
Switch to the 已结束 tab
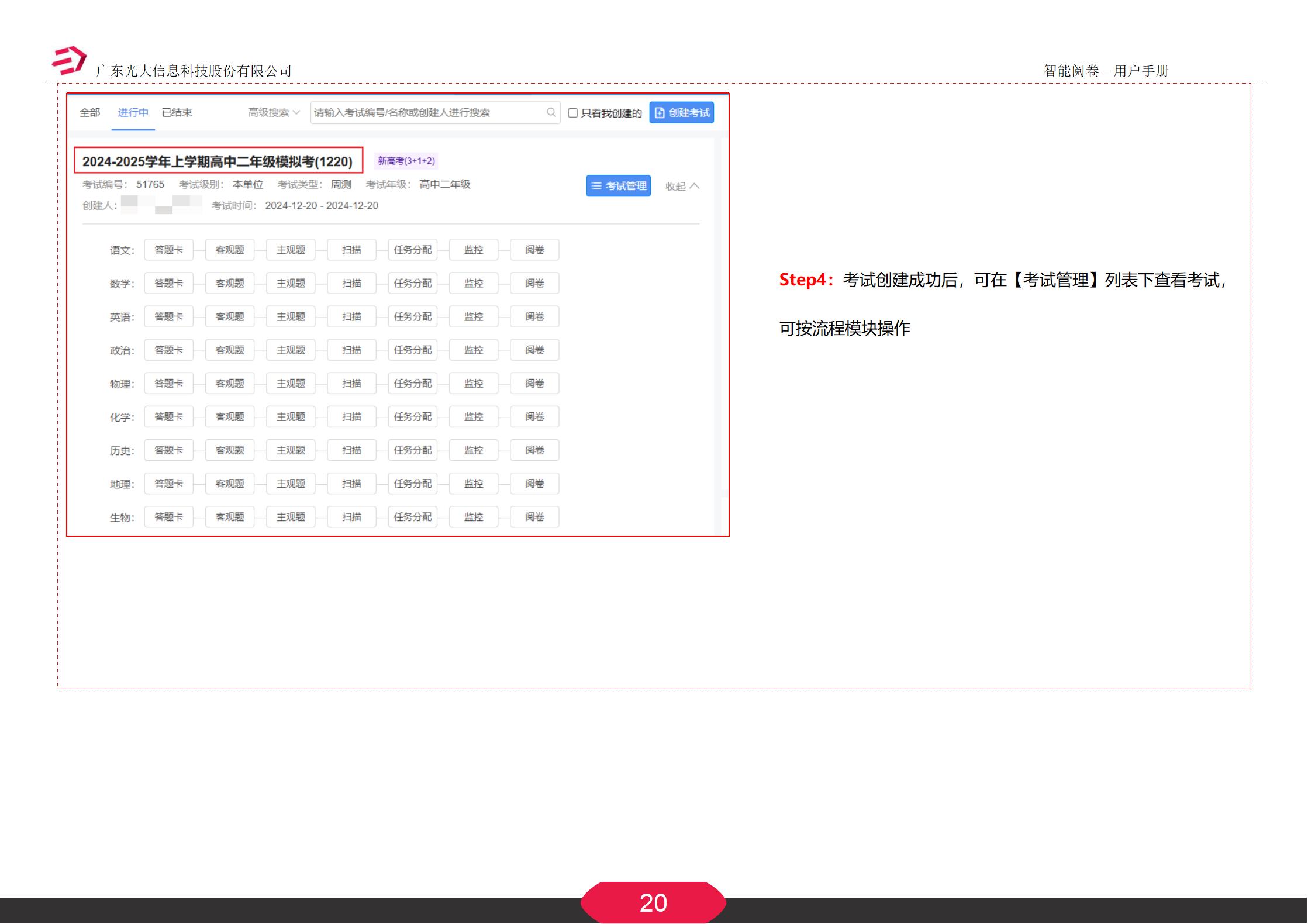pyautogui.click(x=177, y=112)
